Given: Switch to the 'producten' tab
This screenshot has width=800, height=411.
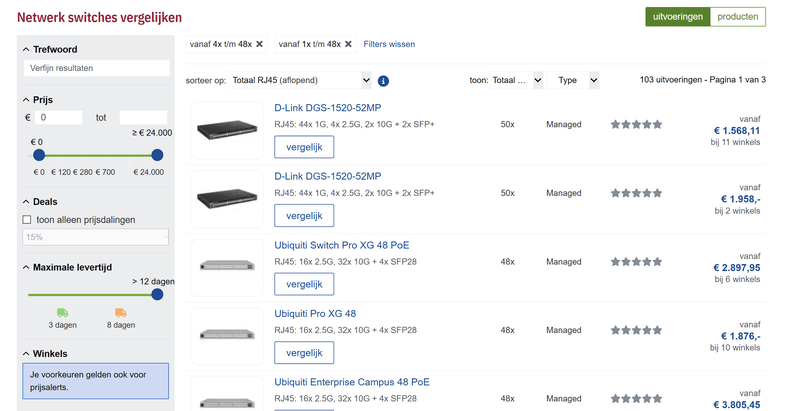Looking at the screenshot, I should [737, 17].
